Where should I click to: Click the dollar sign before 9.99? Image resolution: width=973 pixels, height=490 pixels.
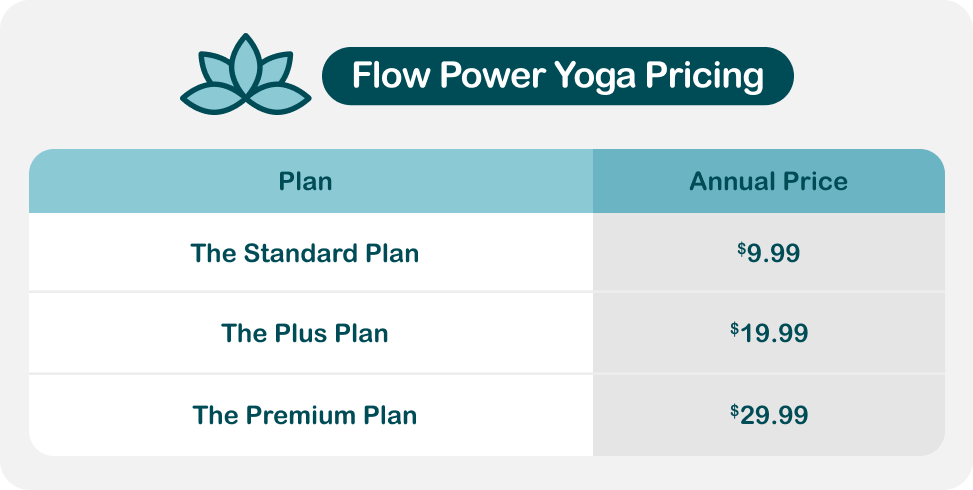coord(741,248)
